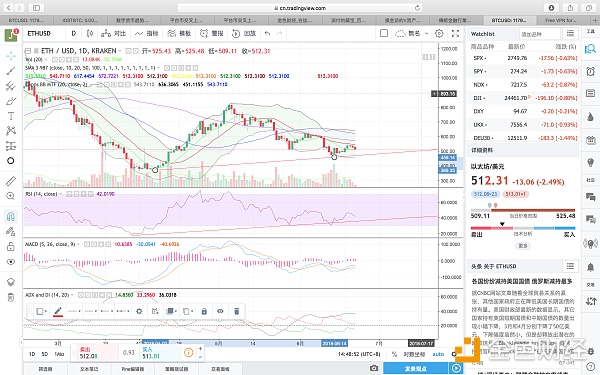The image size is (600, 375).
Task: Select the SPX row in Watchlist
Action: 523,58
